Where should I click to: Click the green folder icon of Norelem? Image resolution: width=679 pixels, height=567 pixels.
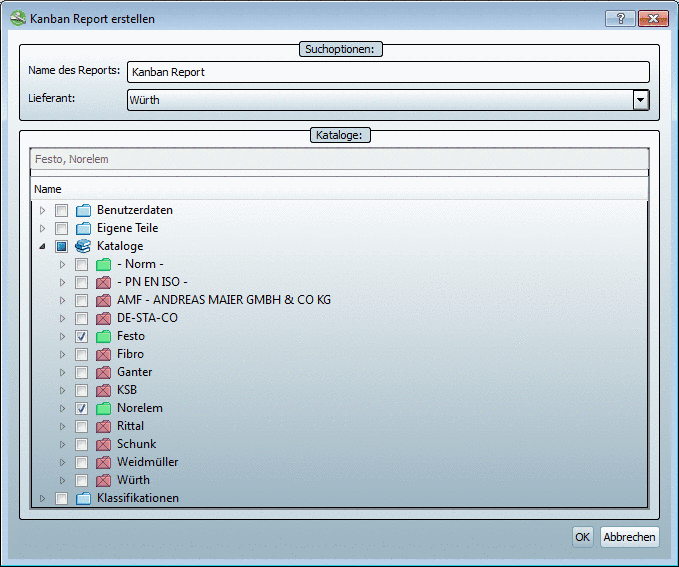[x=103, y=408]
